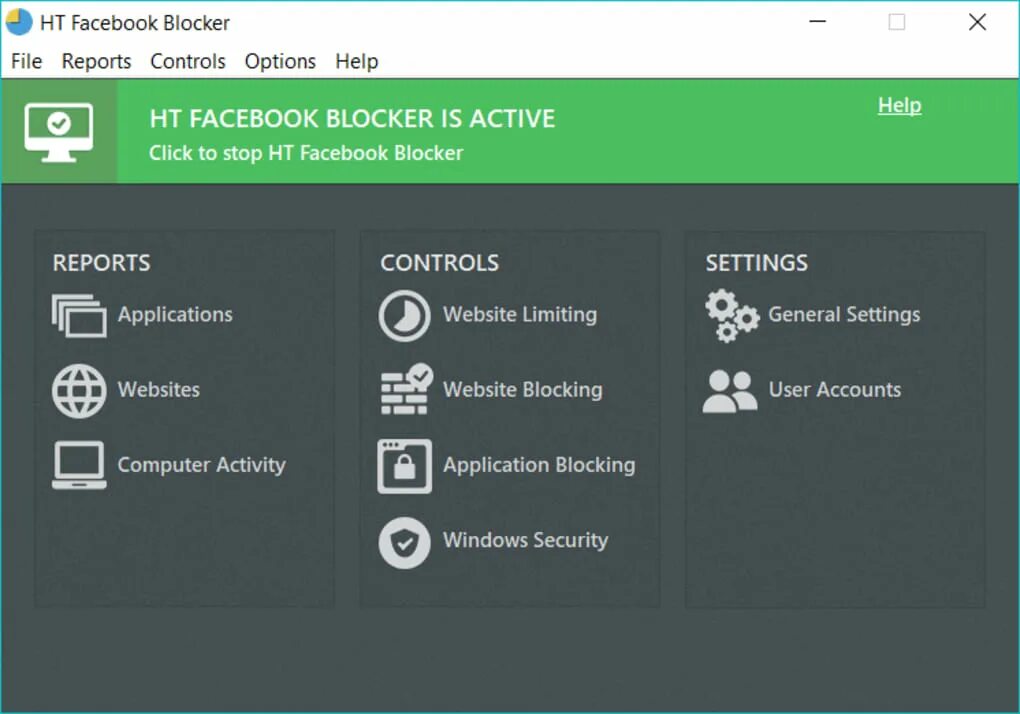
Task: Click the HT Facebook Blocker title bar logo
Action: [19, 21]
